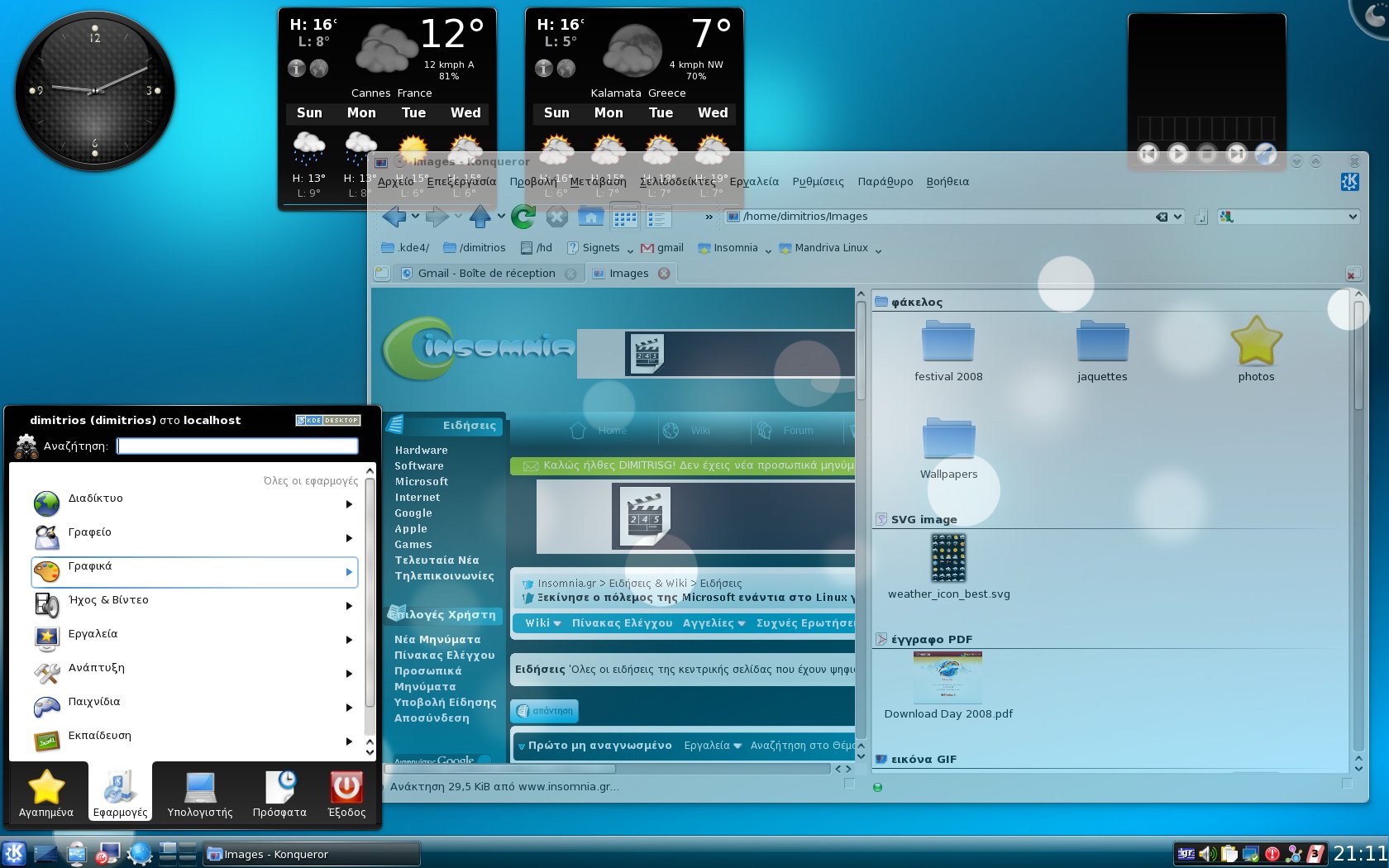The image size is (1389, 868).
Task: Go back with Konqueror's Back arrow
Action: pyautogui.click(x=394, y=217)
